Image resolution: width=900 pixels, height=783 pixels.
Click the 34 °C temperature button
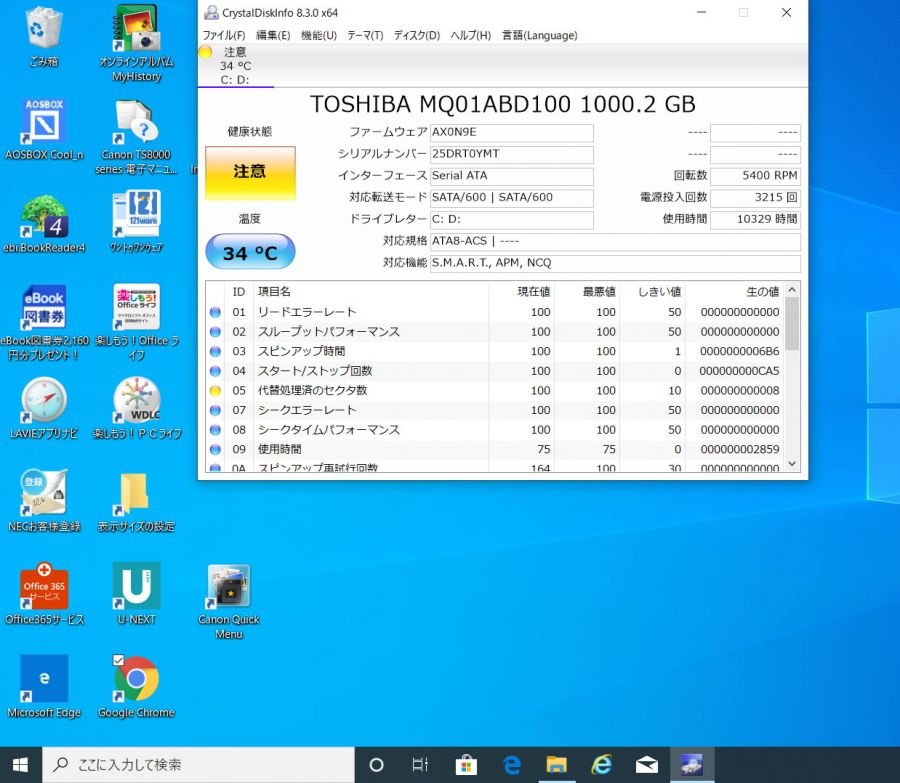tap(250, 251)
